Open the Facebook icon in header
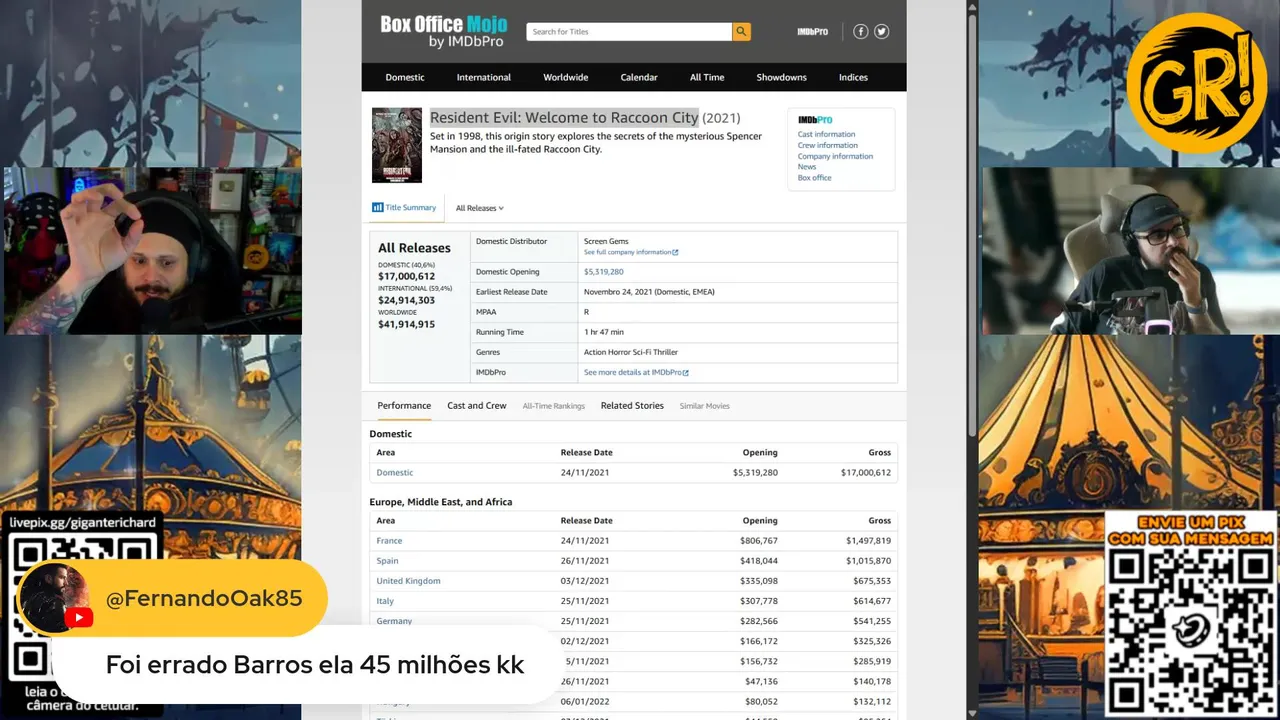This screenshot has width=1280, height=720. 860,32
